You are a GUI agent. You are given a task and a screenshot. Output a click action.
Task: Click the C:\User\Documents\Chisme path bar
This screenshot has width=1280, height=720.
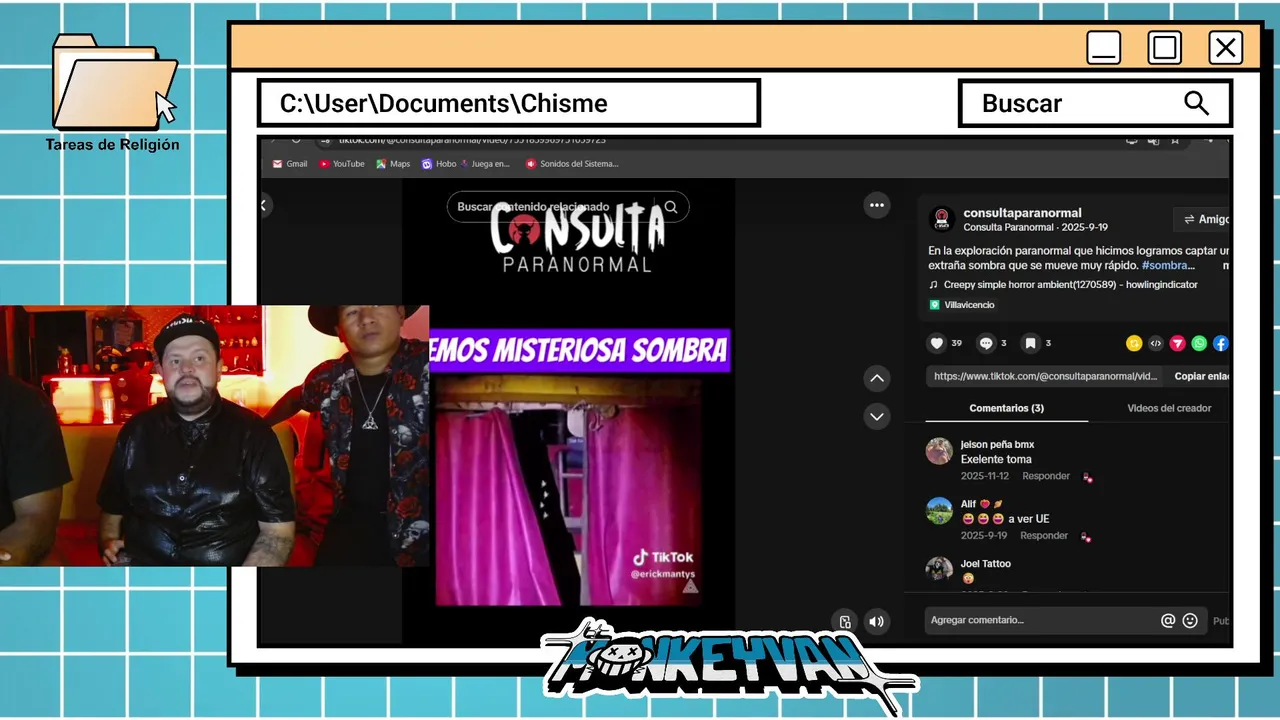pos(509,103)
